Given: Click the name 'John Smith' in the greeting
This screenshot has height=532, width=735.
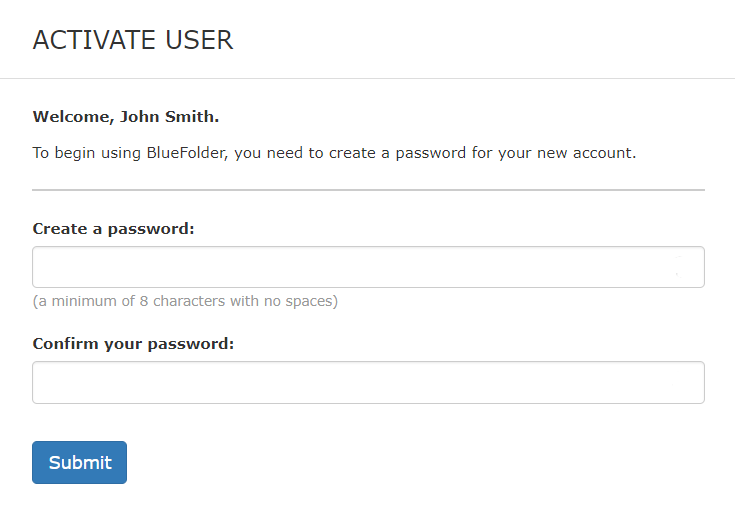Looking at the screenshot, I should pyautogui.click(x=167, y=116).
